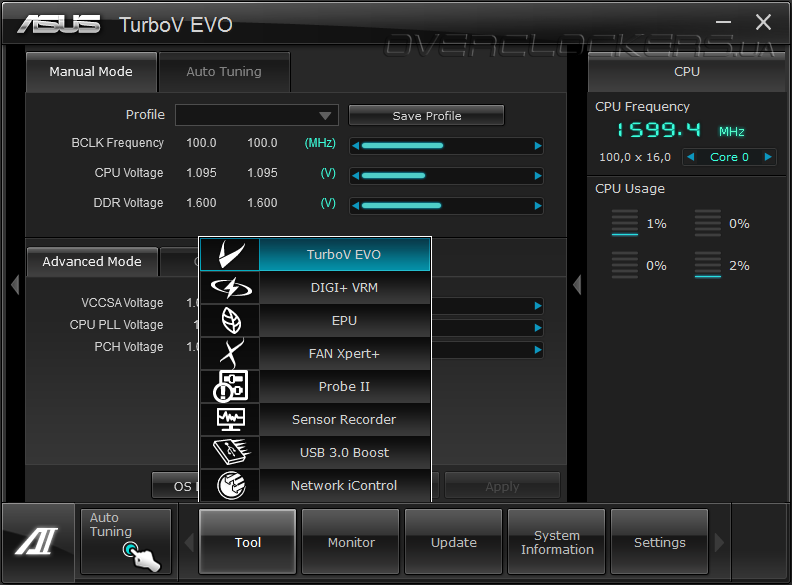Click the USB 3.0 Boost icon

230,452
